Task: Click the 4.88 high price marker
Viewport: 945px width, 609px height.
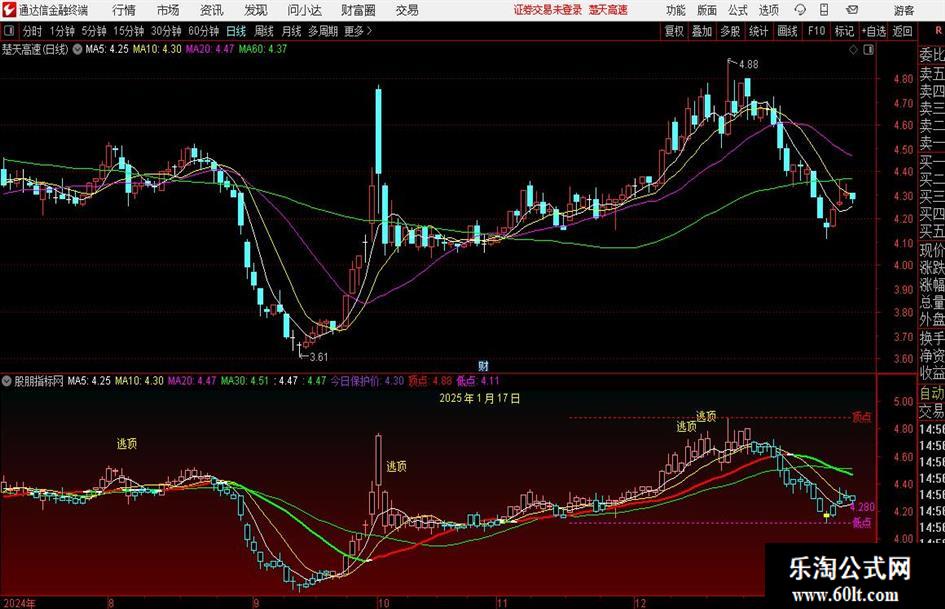Action: 748,65
